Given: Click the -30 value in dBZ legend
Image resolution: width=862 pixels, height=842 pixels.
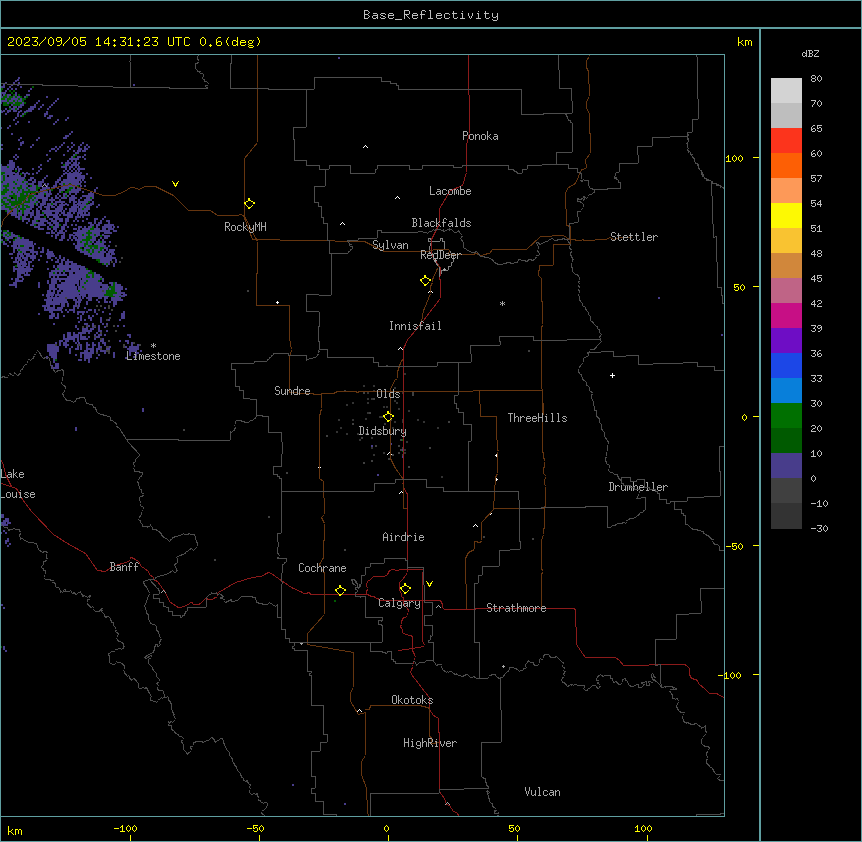Looking at the screenshot, I should click(x=819, y=528).
